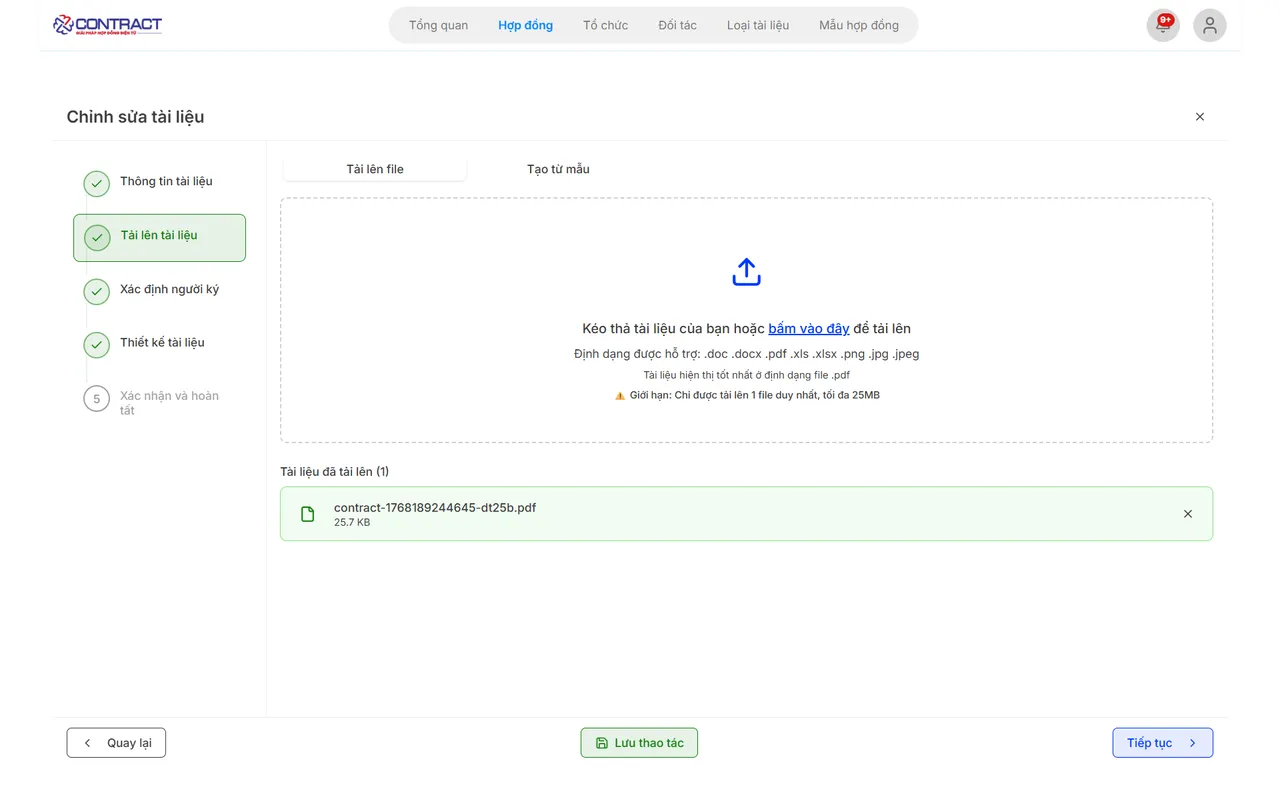Jump to step 5 Xác nhận và hoàn tất
This screenshot has width=1280, height=801.
168,402
